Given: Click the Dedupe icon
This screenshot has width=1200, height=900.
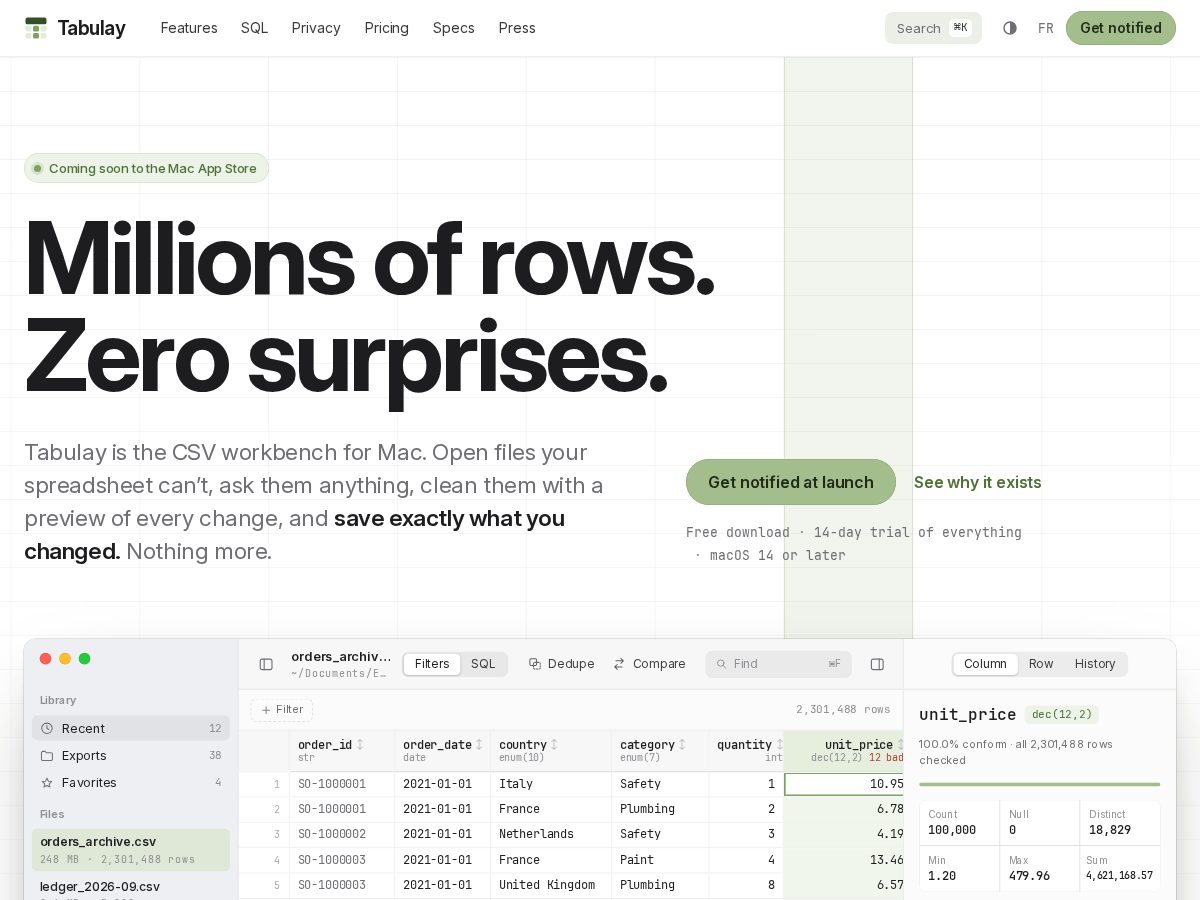Looking at the screenshot, I should 535,664.
